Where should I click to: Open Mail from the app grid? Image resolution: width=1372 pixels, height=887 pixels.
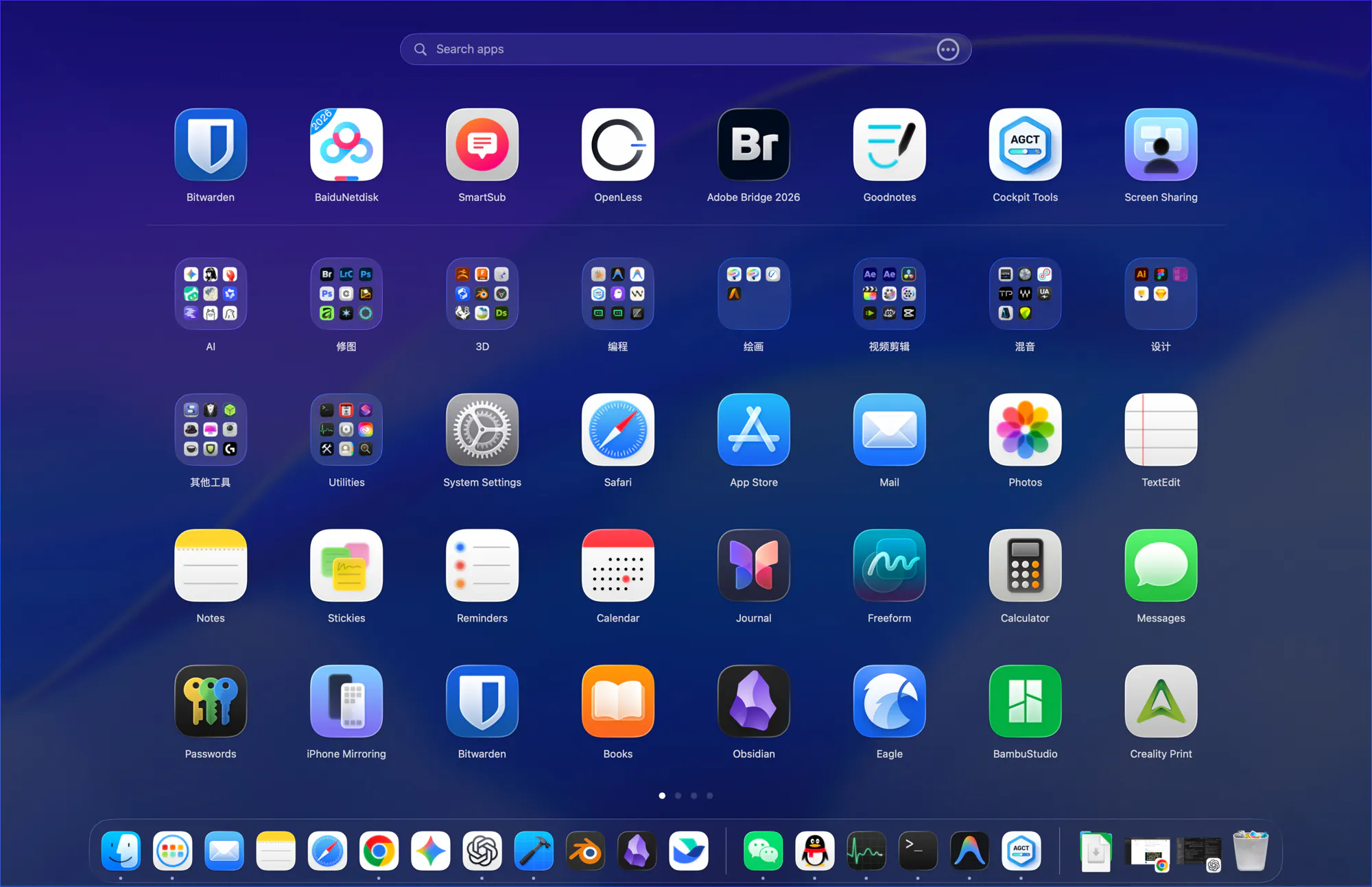[x=890, y=429]
